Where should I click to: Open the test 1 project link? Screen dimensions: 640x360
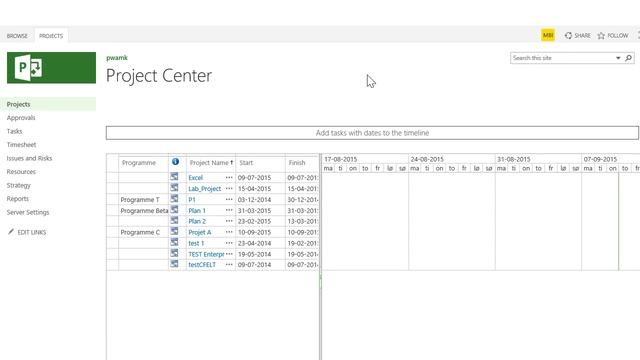[x=196, y=243]
